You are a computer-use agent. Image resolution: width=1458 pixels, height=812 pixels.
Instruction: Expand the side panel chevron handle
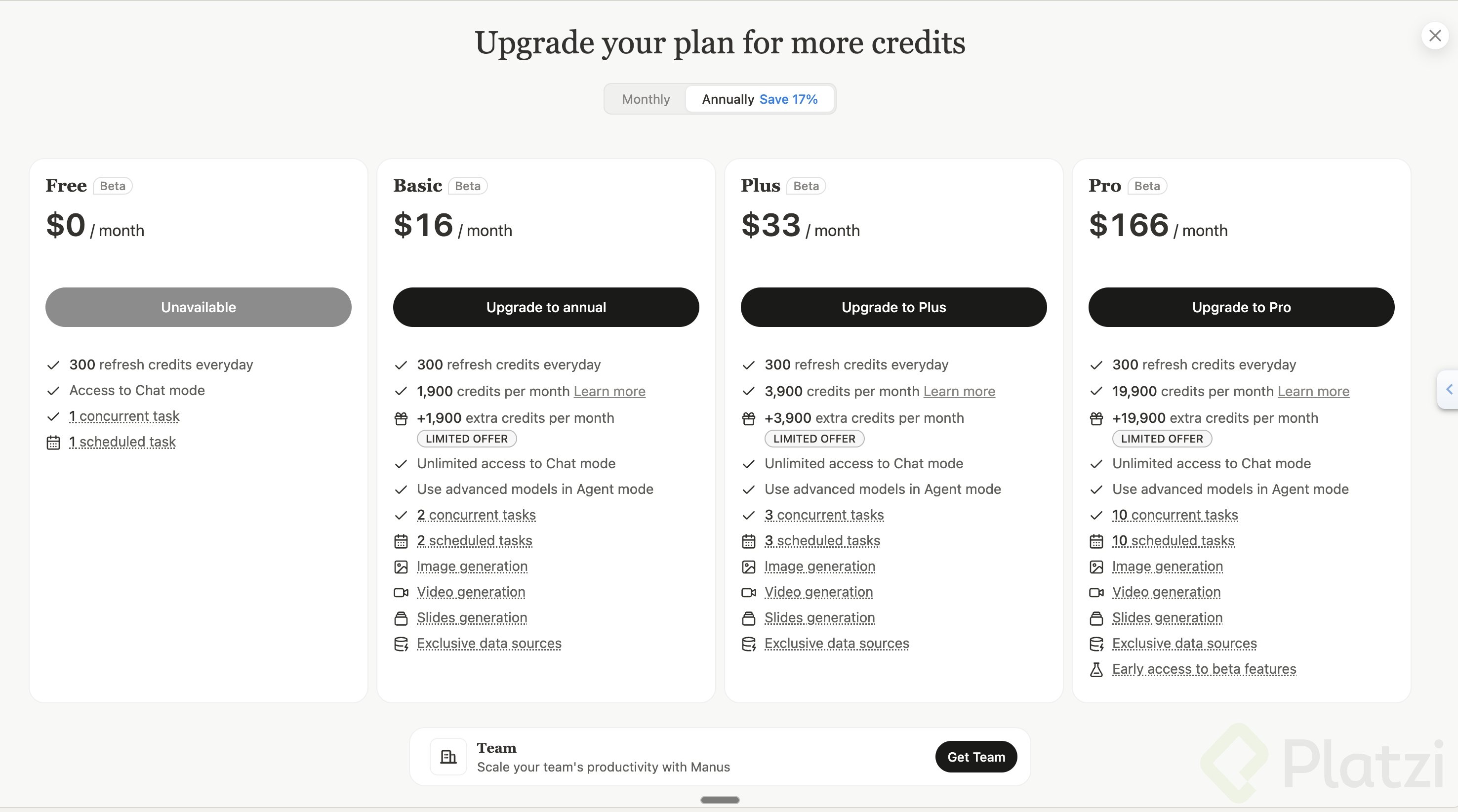[x=1449, y=389]
